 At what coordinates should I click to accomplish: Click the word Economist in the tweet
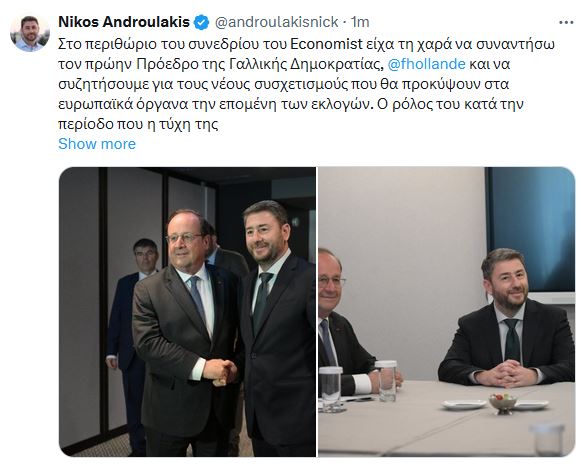[x=326, y=44]
